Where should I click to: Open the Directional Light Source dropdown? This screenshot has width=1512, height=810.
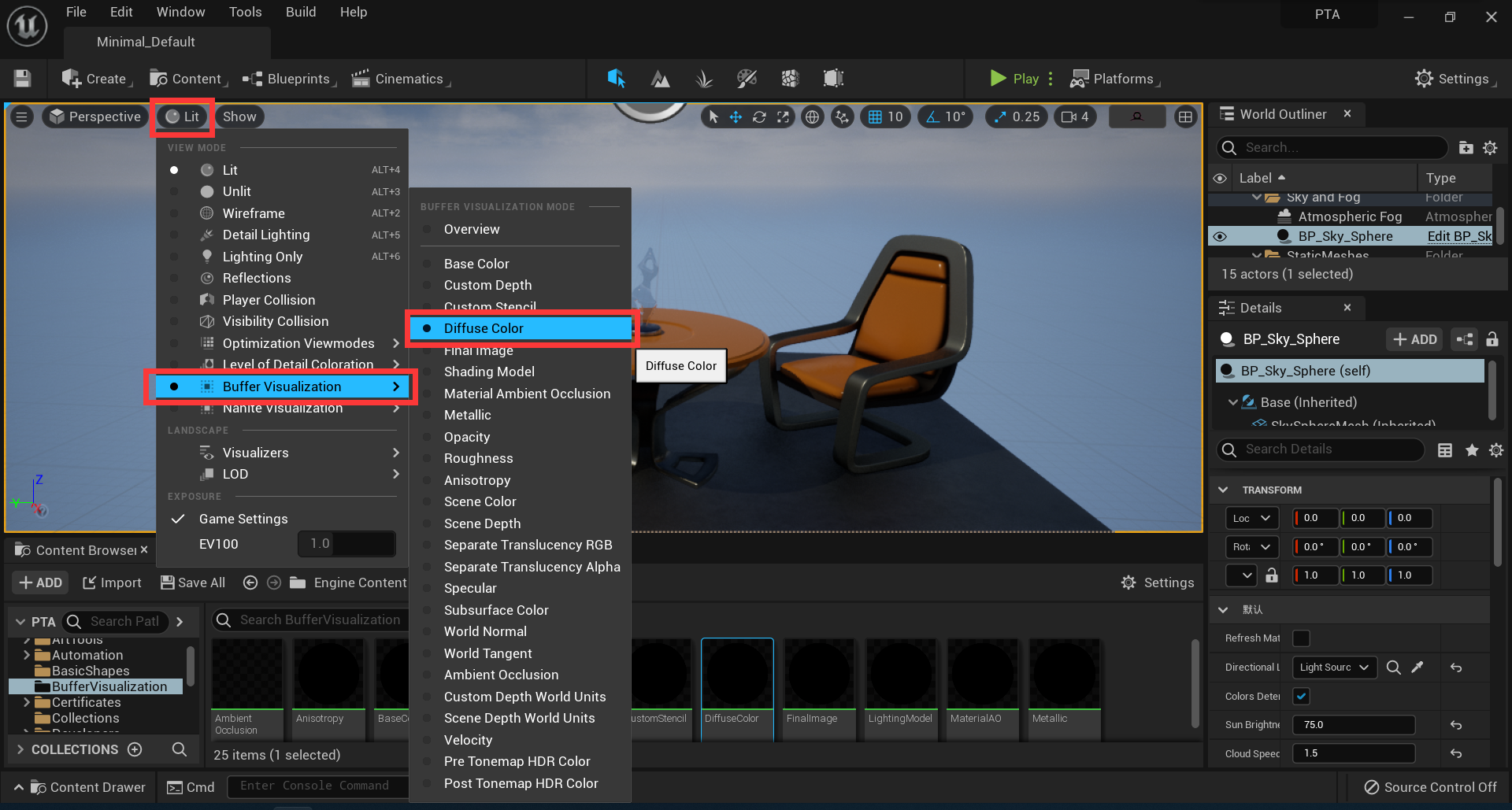point(1334,668)
